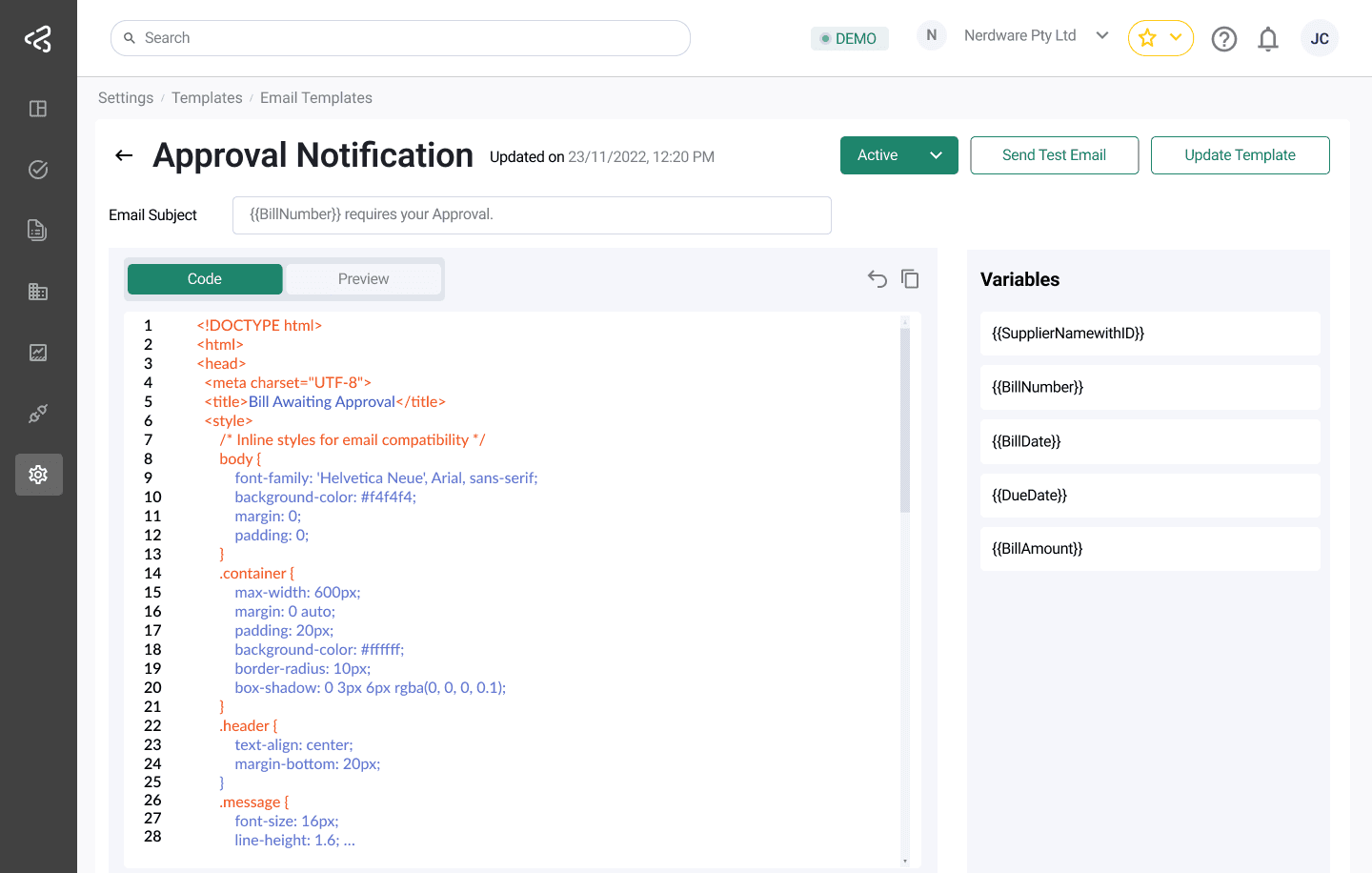Viewport: 1372px width, 873px height.
Task: Click the Send Test Email button
Action: point(1054,154)
